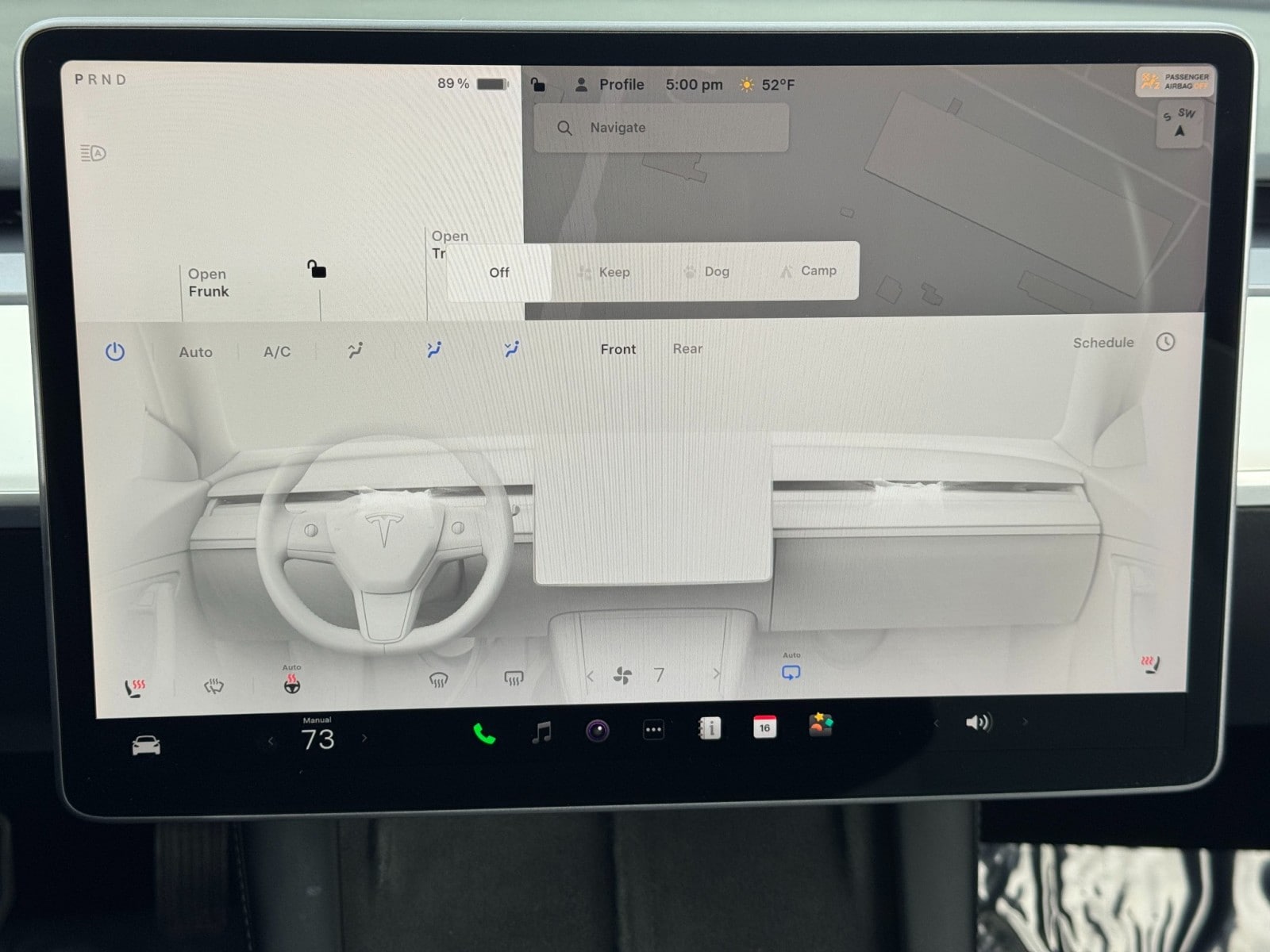Launch the Dashcam camera app
The image size is (1270, 952).
[598, 731]
